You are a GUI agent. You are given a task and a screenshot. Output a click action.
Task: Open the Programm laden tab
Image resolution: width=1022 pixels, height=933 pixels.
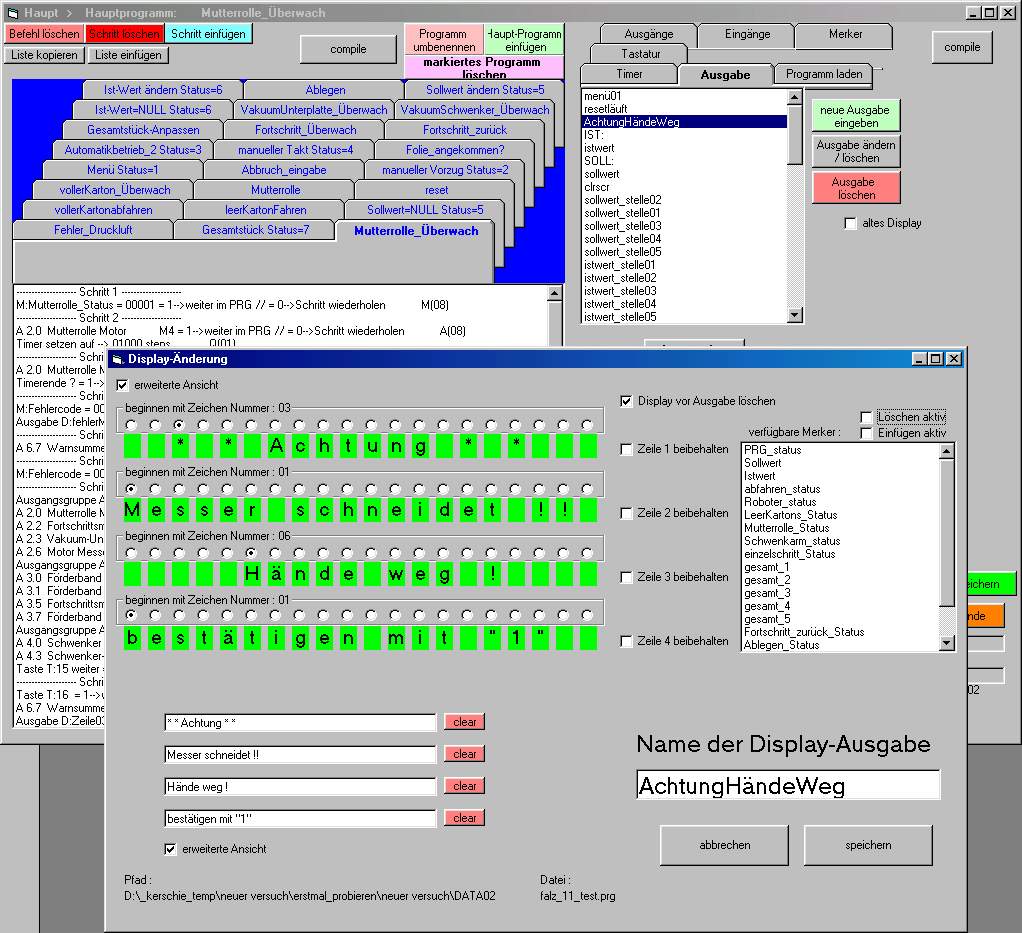coord(823,74)
